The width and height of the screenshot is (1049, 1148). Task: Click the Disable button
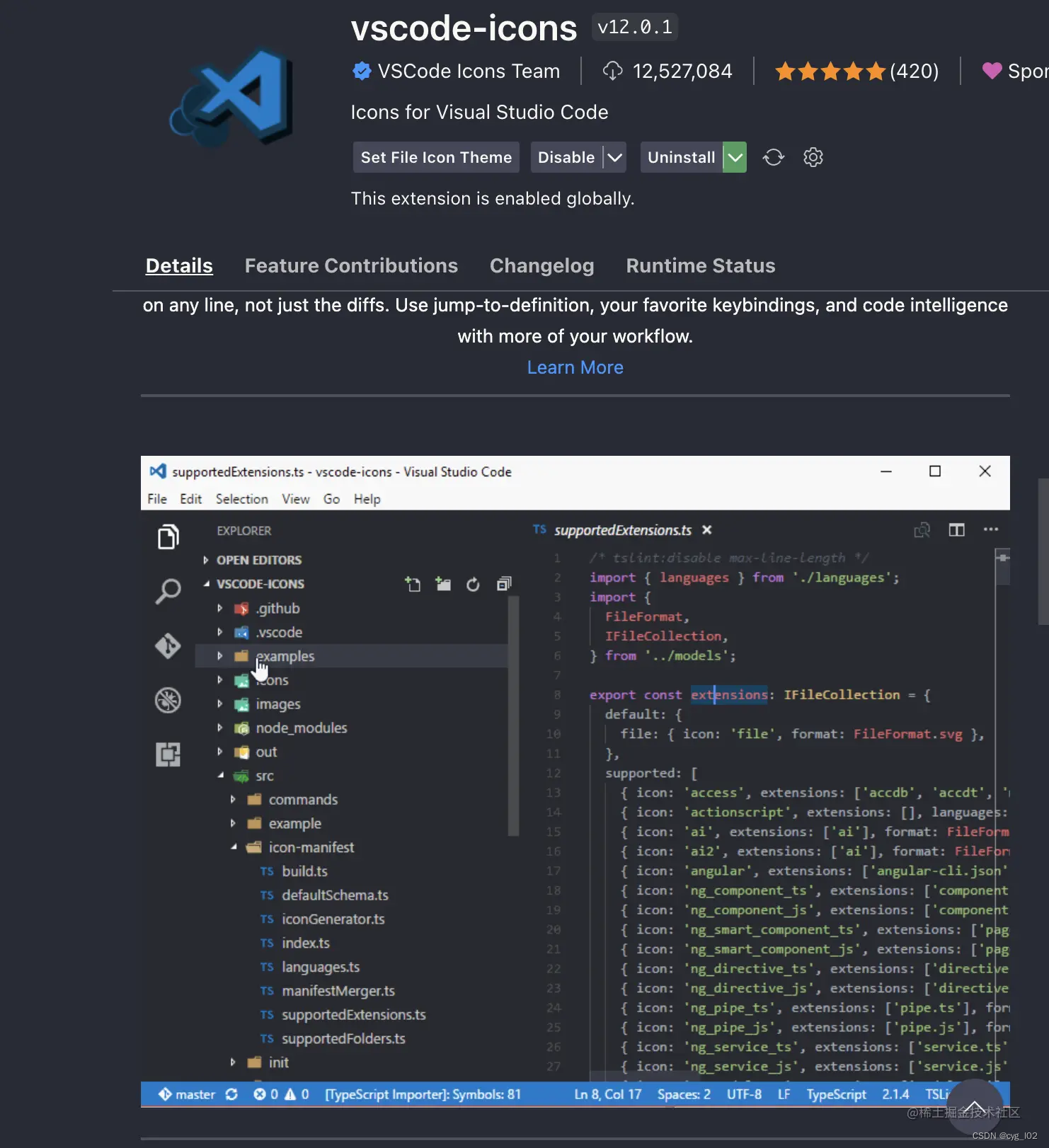coord(566,157)
